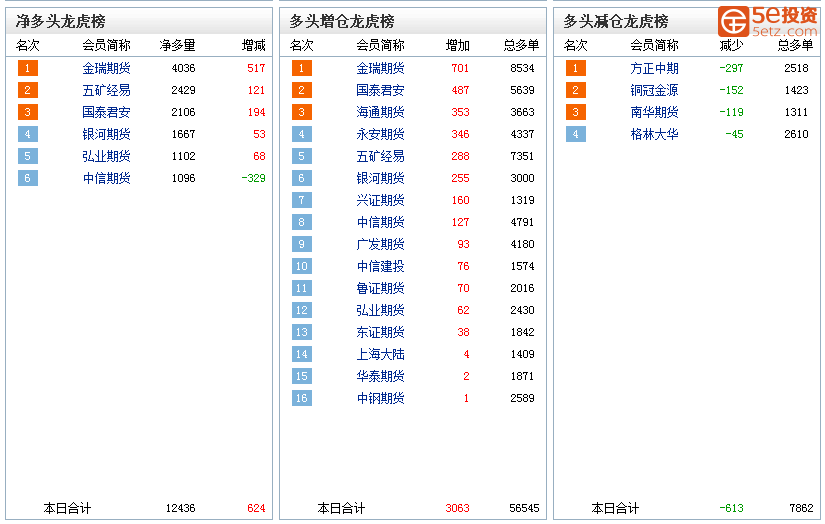
Task: Open 金瑞期货 in the 净多头龙虎榜 table
Action: pos(106,68)
